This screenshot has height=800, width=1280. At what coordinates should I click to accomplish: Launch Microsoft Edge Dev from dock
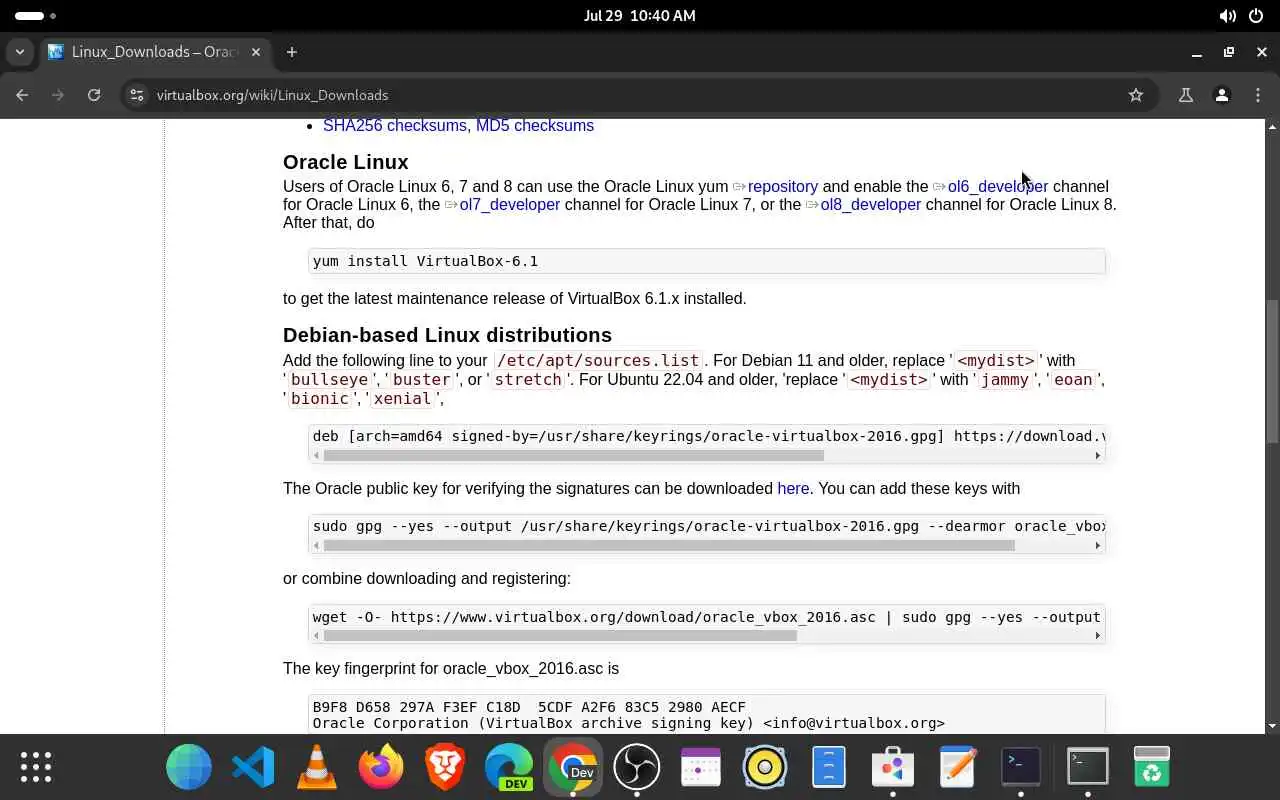509,767
